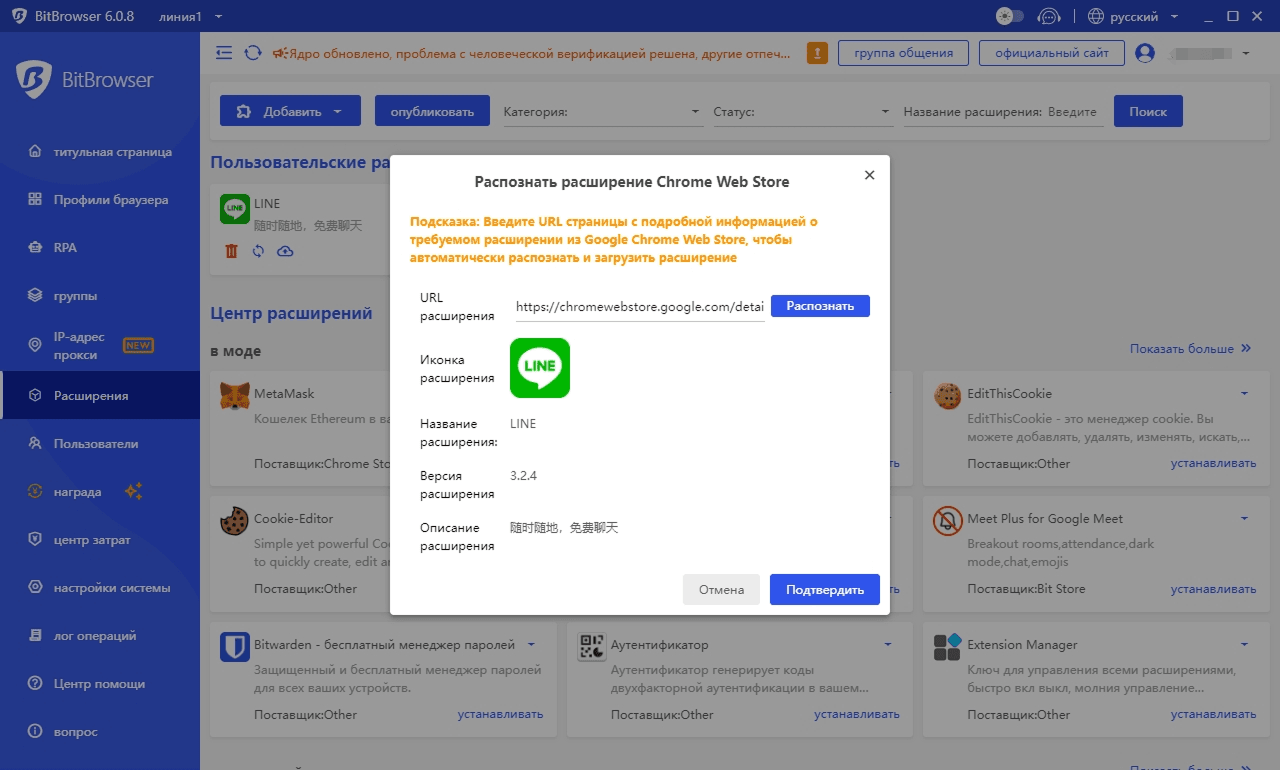Click the Распознать button
Viewport: 1280px width, 770px height.
[820, 306]
